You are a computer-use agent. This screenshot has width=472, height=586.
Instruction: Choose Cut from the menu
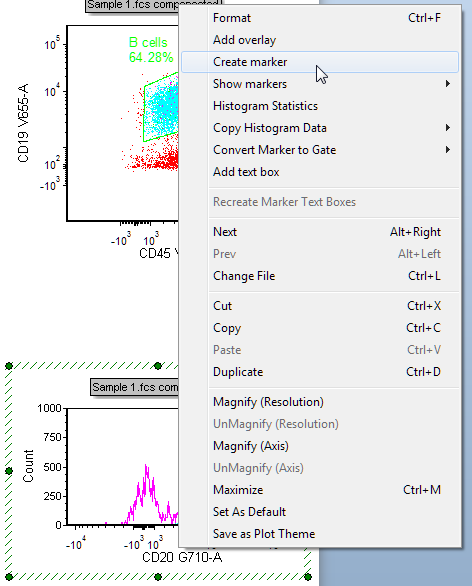point(320,306)
